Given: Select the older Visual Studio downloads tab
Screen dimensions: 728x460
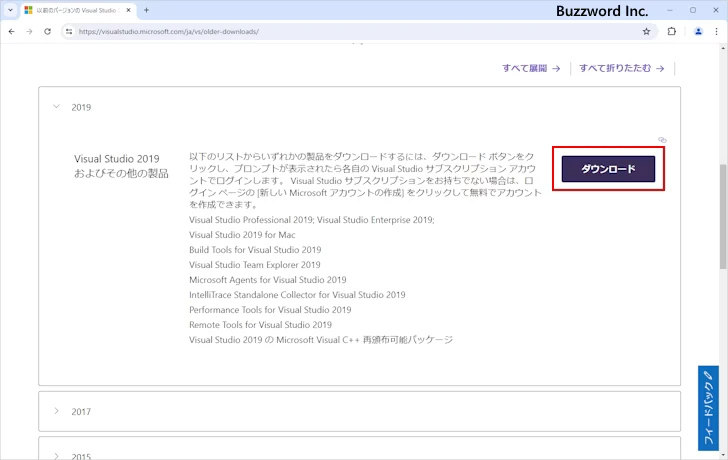Looking at the screenshot, I should tap(79, 10).
